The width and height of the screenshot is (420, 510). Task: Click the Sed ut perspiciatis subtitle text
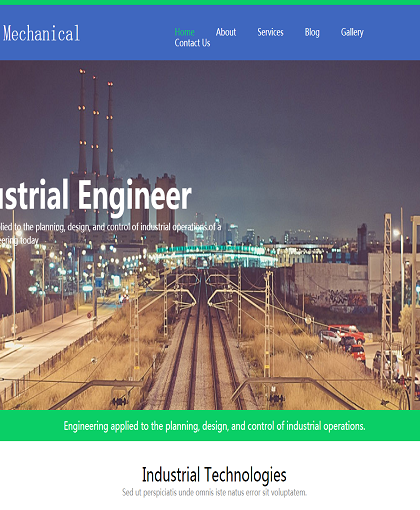(x=214, y=492)
